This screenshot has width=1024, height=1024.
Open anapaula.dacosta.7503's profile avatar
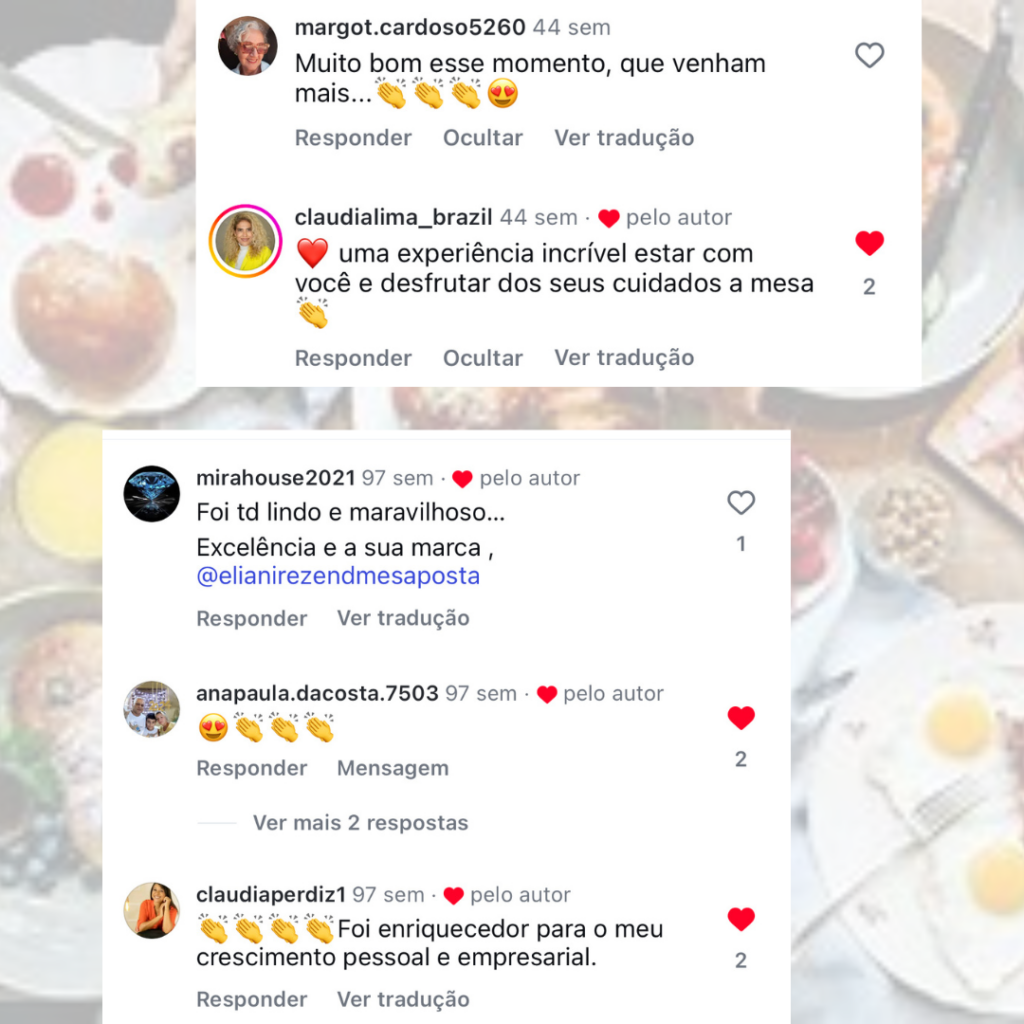152,709
